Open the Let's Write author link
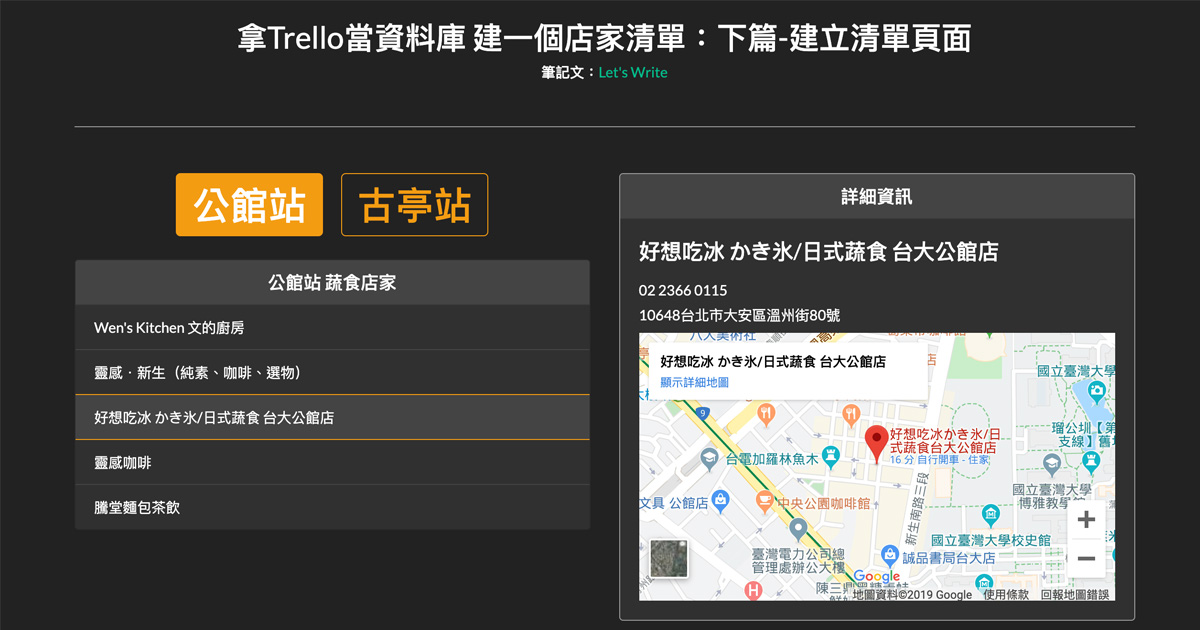The image size is (1200, 630). pos(631,72)
